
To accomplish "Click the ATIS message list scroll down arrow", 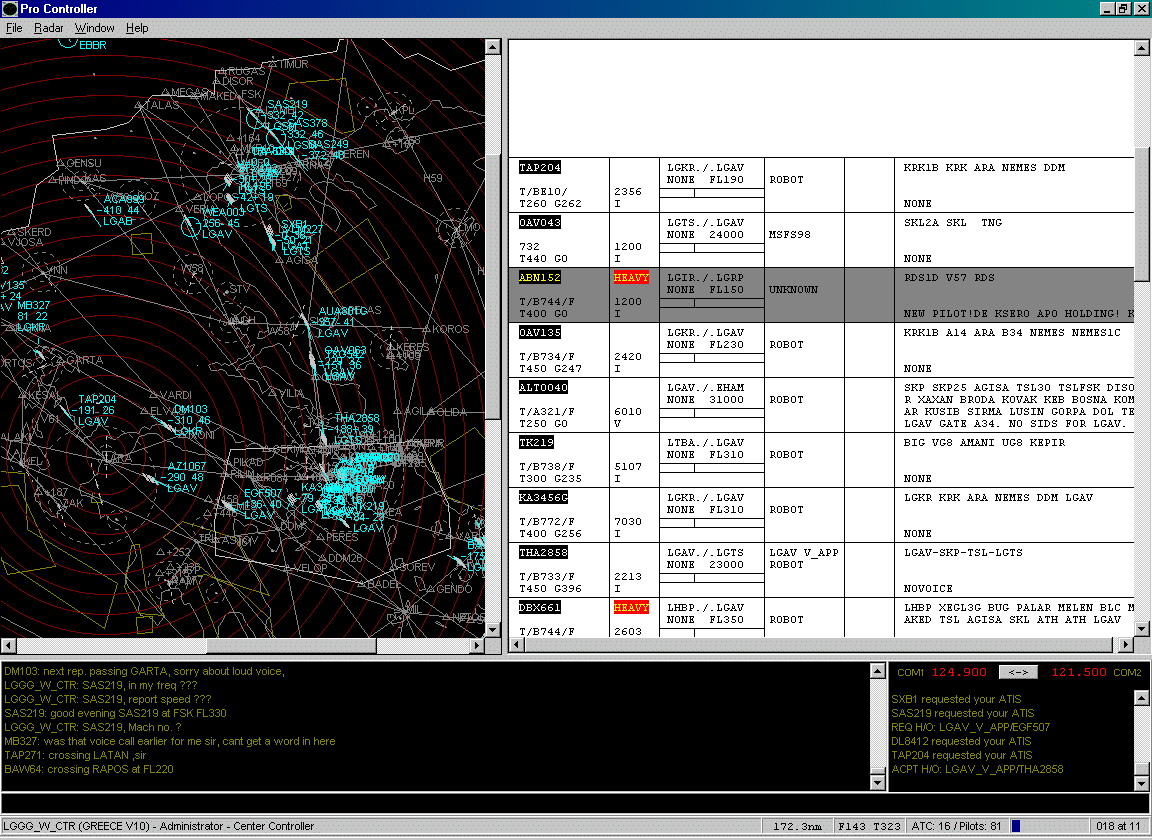I will [1142, 783].
